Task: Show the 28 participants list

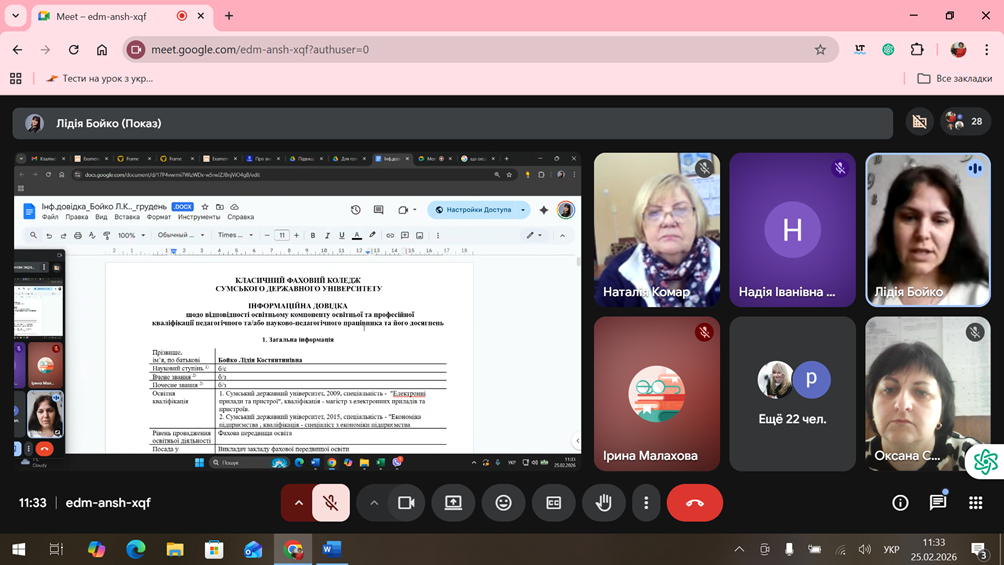Action: (x=964, y=122)
